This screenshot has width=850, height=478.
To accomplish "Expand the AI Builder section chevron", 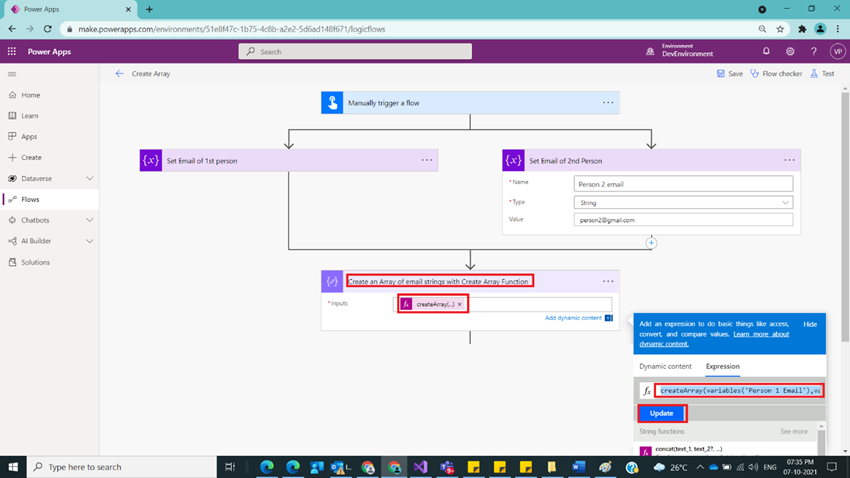I will pyautogui.click(x=89, y=241).
